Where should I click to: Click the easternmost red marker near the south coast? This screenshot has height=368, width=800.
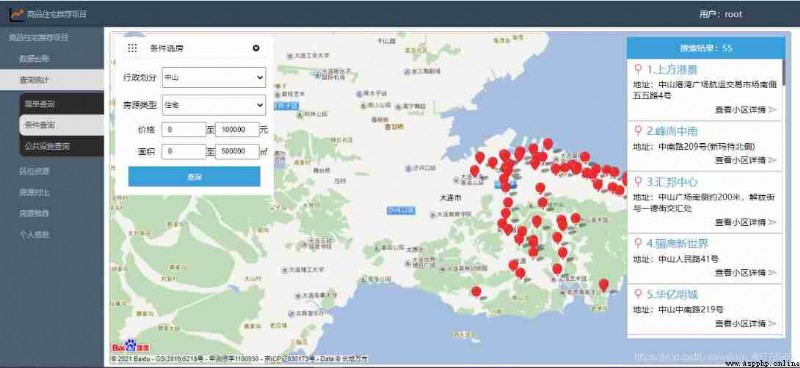point(604,285)
